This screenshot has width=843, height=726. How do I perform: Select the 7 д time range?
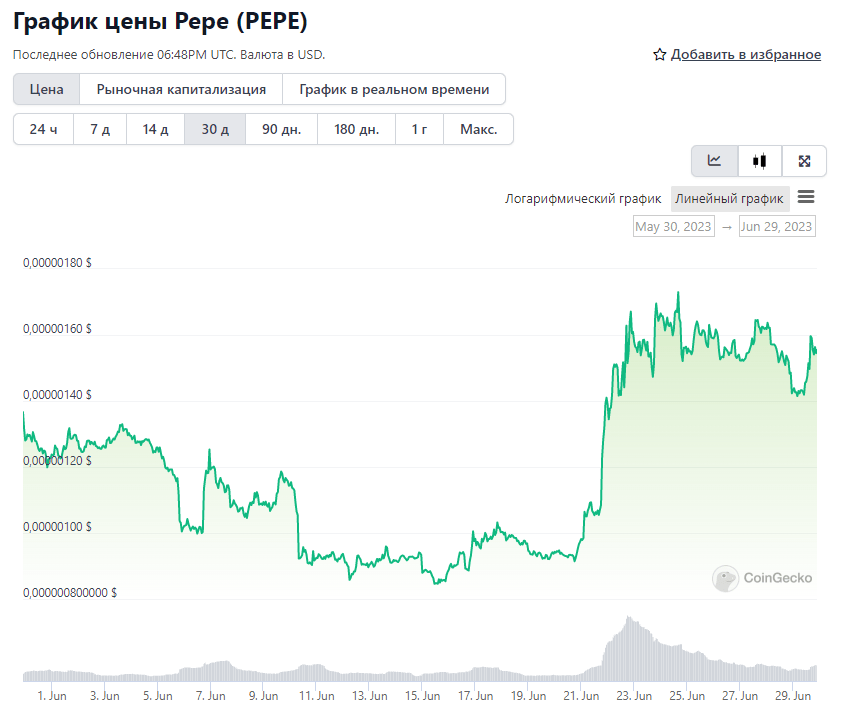(x=100, y=129)
